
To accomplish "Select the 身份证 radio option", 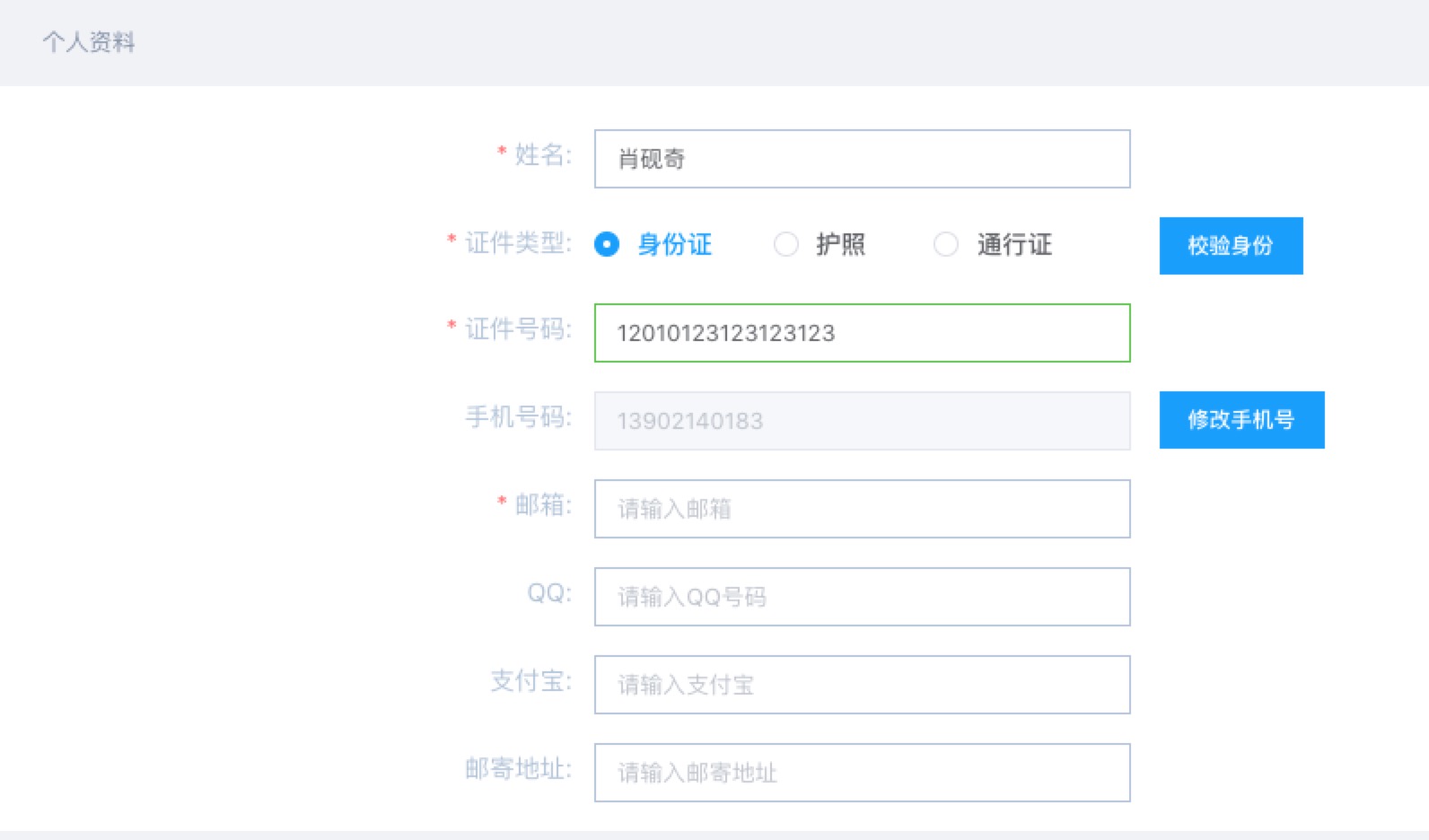I will click(608, 244).
